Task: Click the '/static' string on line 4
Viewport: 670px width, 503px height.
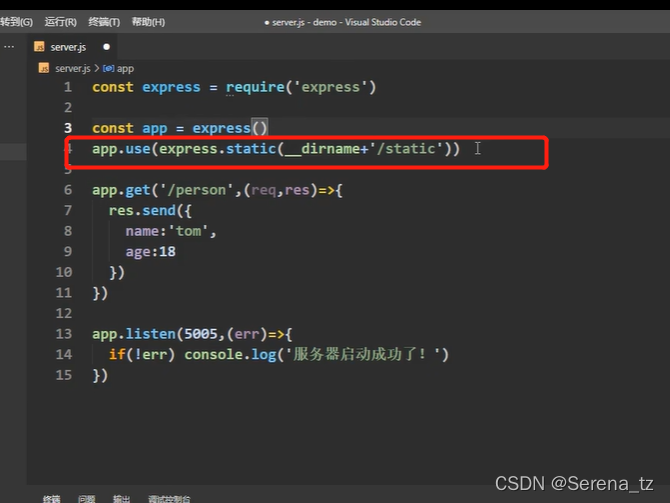Action: (x=406, y=149)
